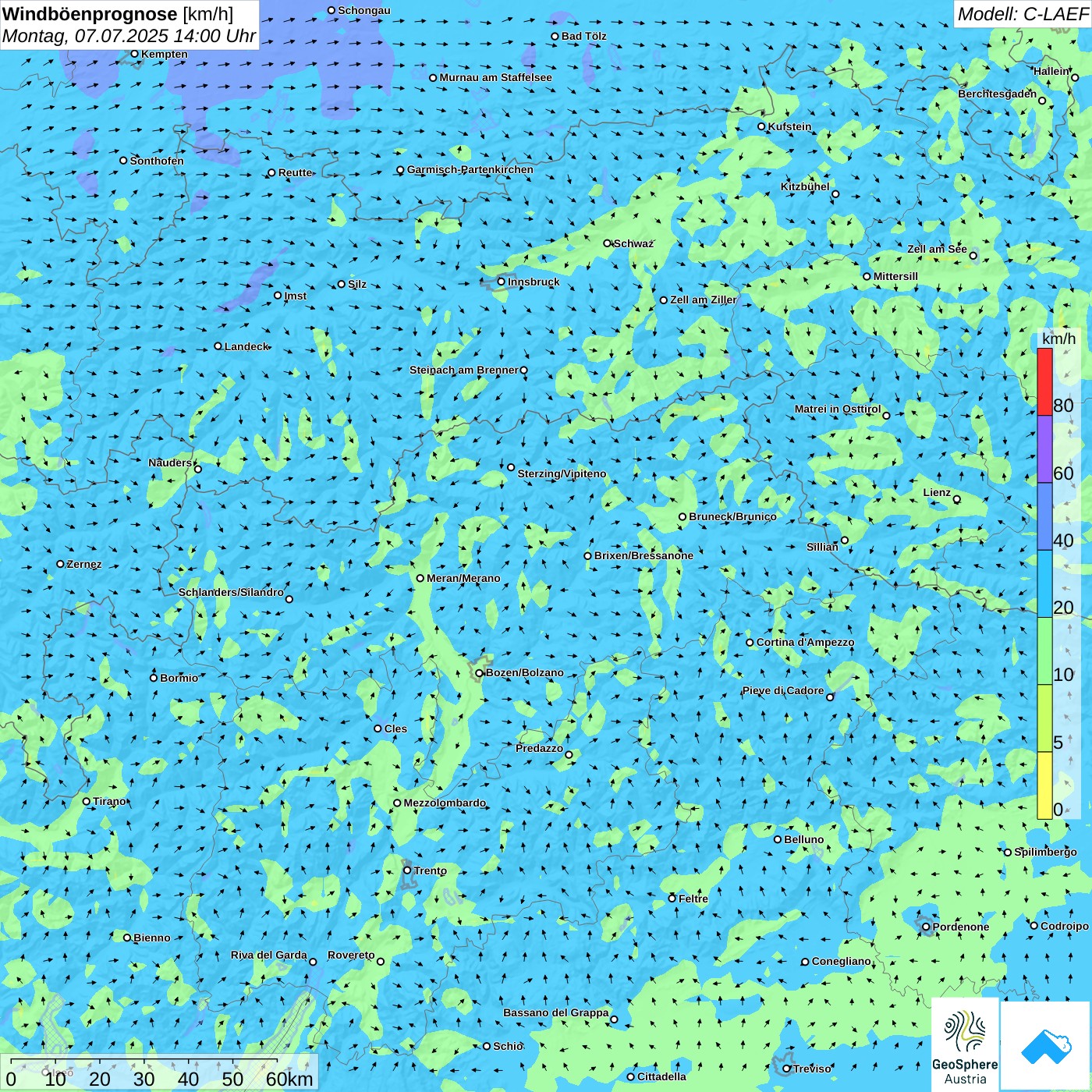
Task: Click the Murnau am Staffelsee label
Action: coord(496,77)
